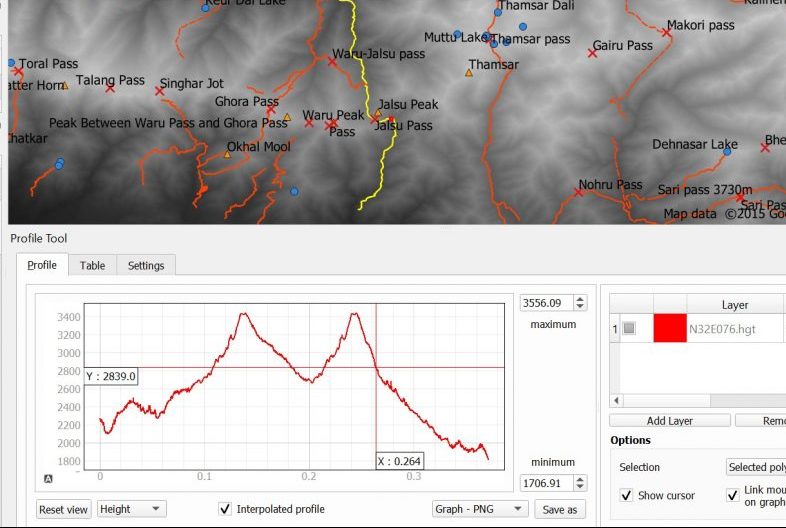Toggle the Interpolated profile checkbox
Image resolution: width=786 pixels, height=528 pixels.
click(225, 509)
